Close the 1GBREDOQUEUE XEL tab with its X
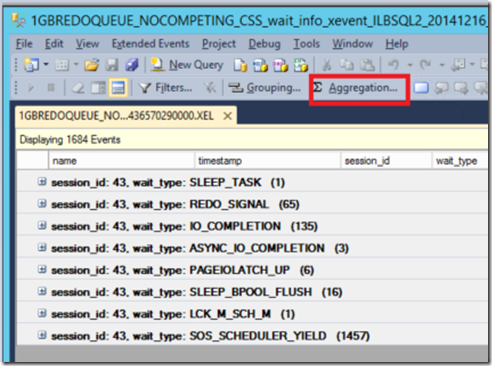The image size is (492, 366). 228,116
